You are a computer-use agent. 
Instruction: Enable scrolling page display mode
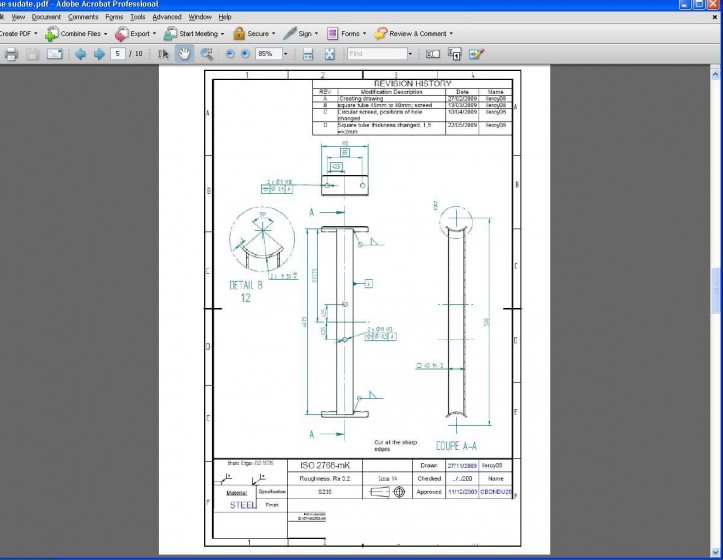pos(309,54)
